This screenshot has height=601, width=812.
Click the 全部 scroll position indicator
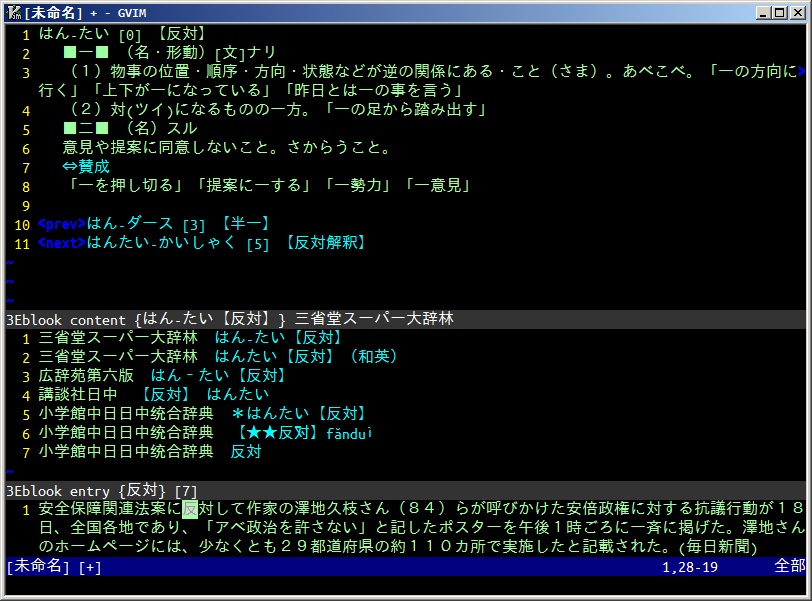point(790,566)
